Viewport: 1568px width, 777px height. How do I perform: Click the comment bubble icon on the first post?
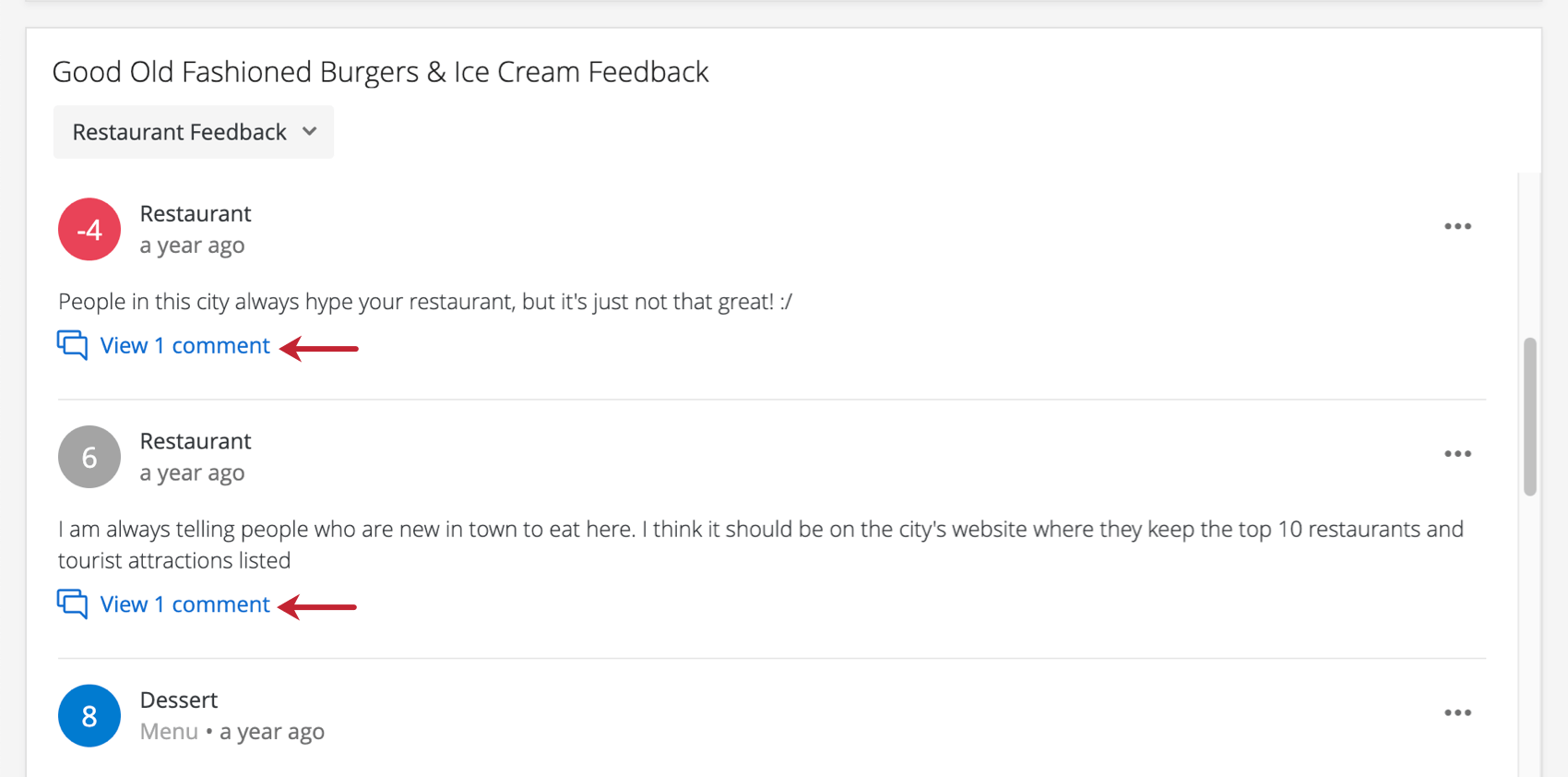[72, 345]
